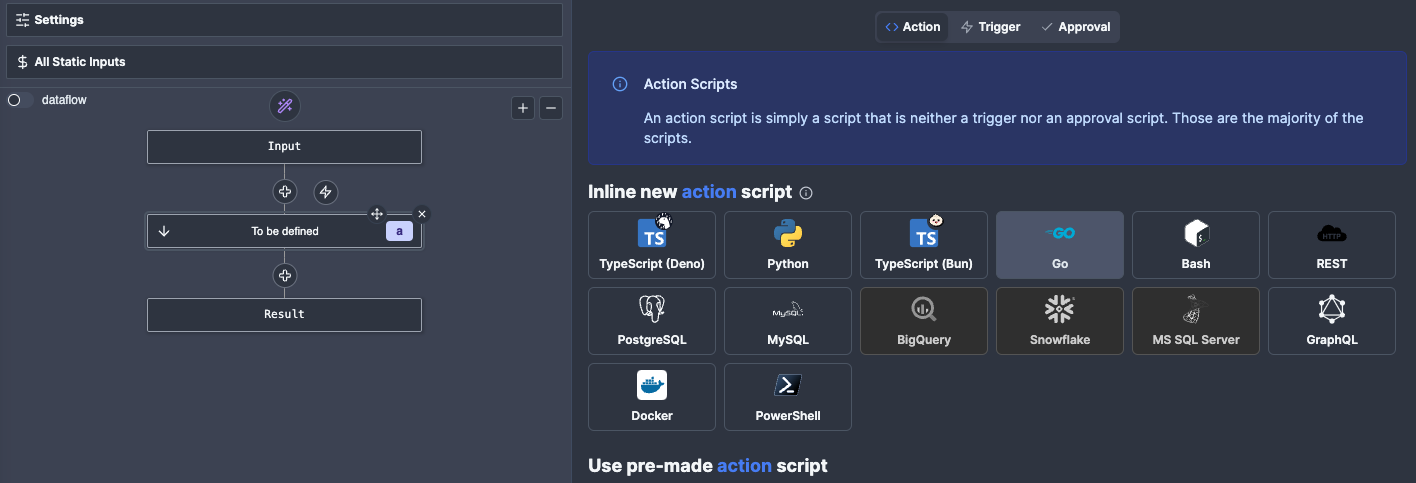1416x483 pixels.
Task: Choose Go script language
Action: point(1060,245)
